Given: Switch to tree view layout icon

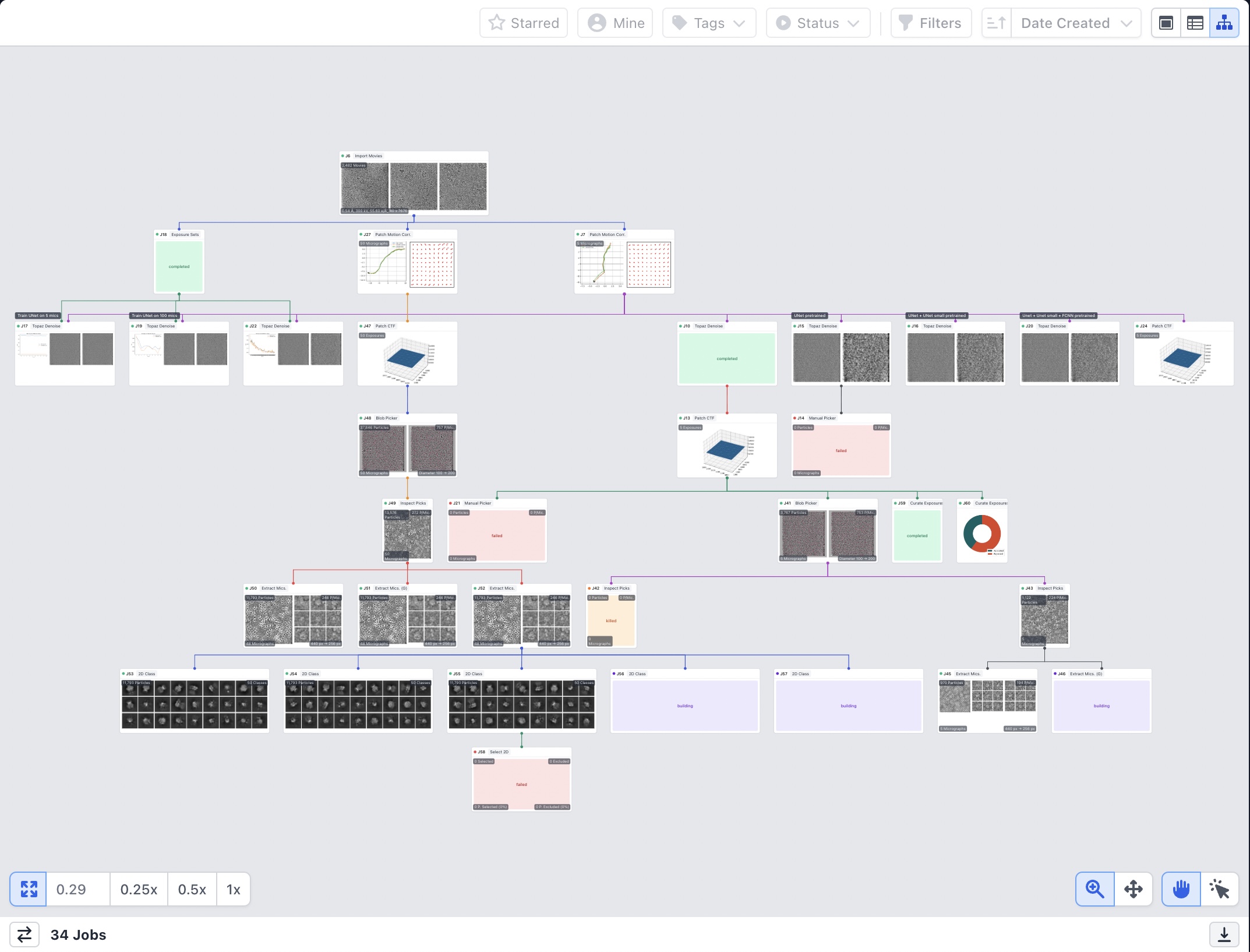Looking at the screenshot, I should pos(1224,23).
